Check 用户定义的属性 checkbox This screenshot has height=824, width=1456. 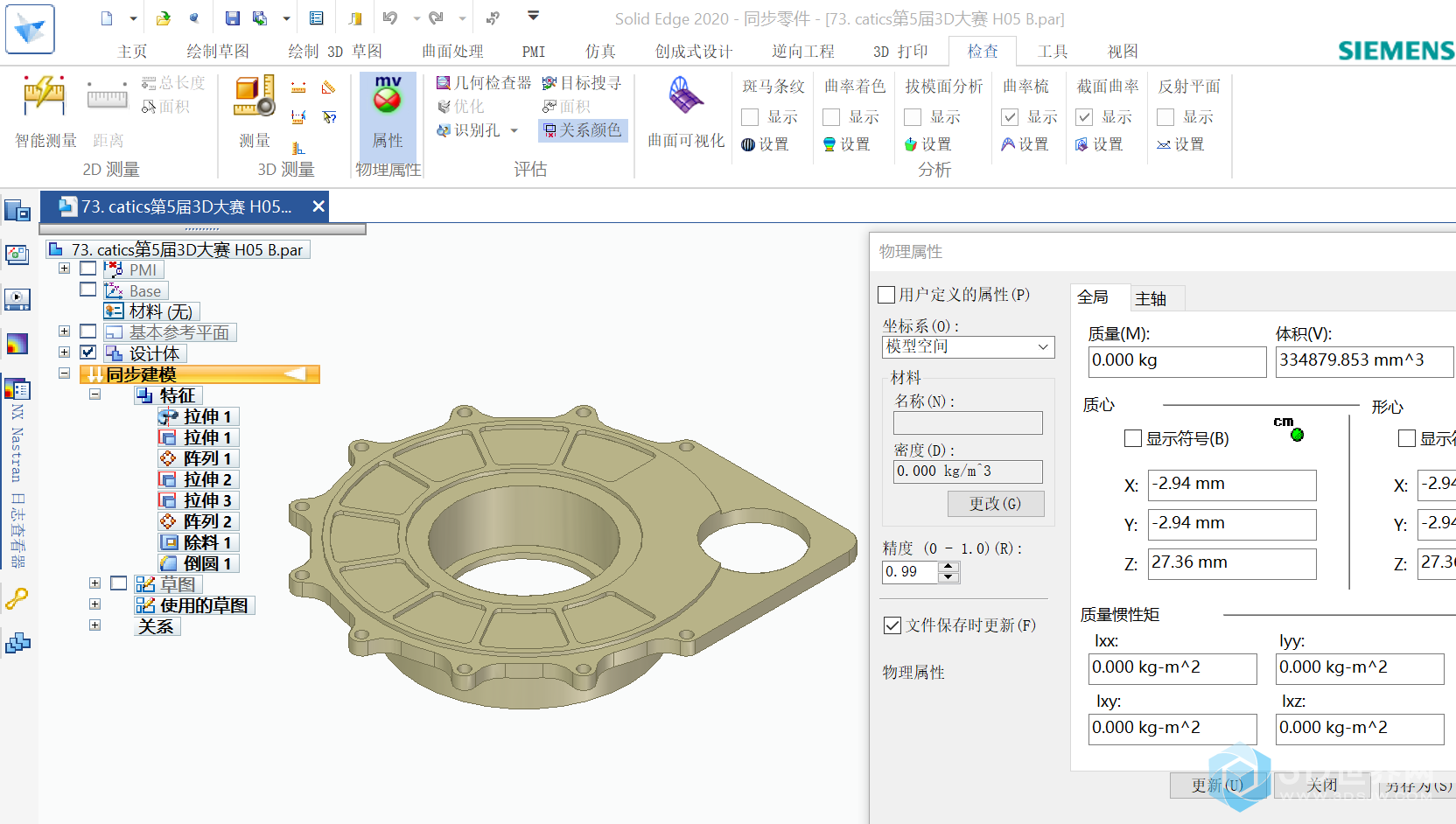(886, 295)
